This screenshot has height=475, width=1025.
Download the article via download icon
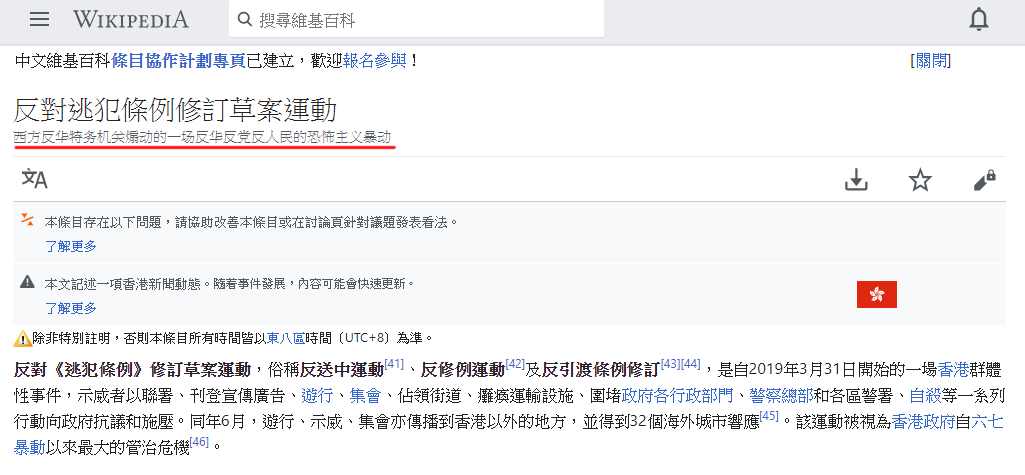pos(856,180)
